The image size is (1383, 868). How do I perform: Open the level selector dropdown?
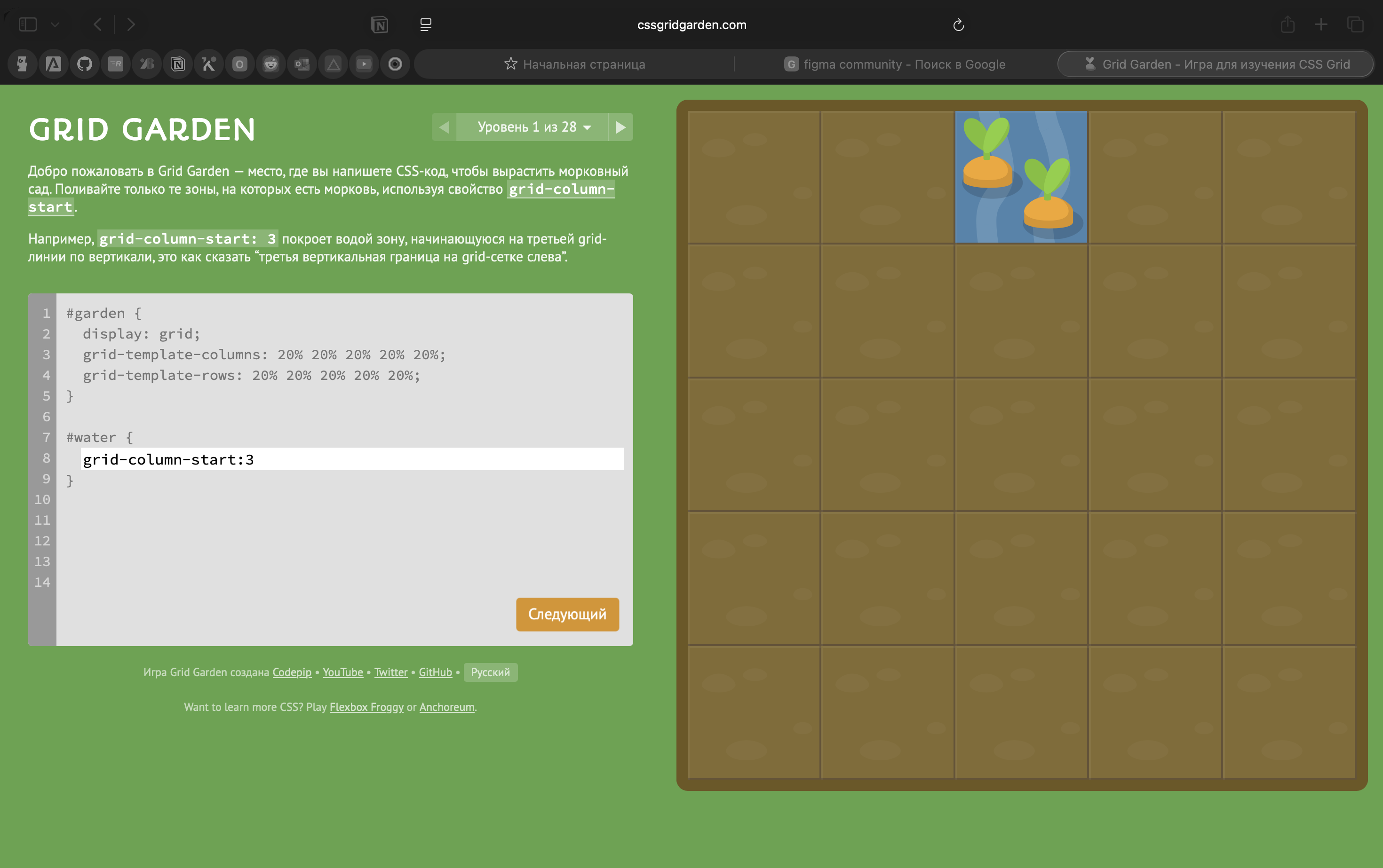[x=533, y=127]
